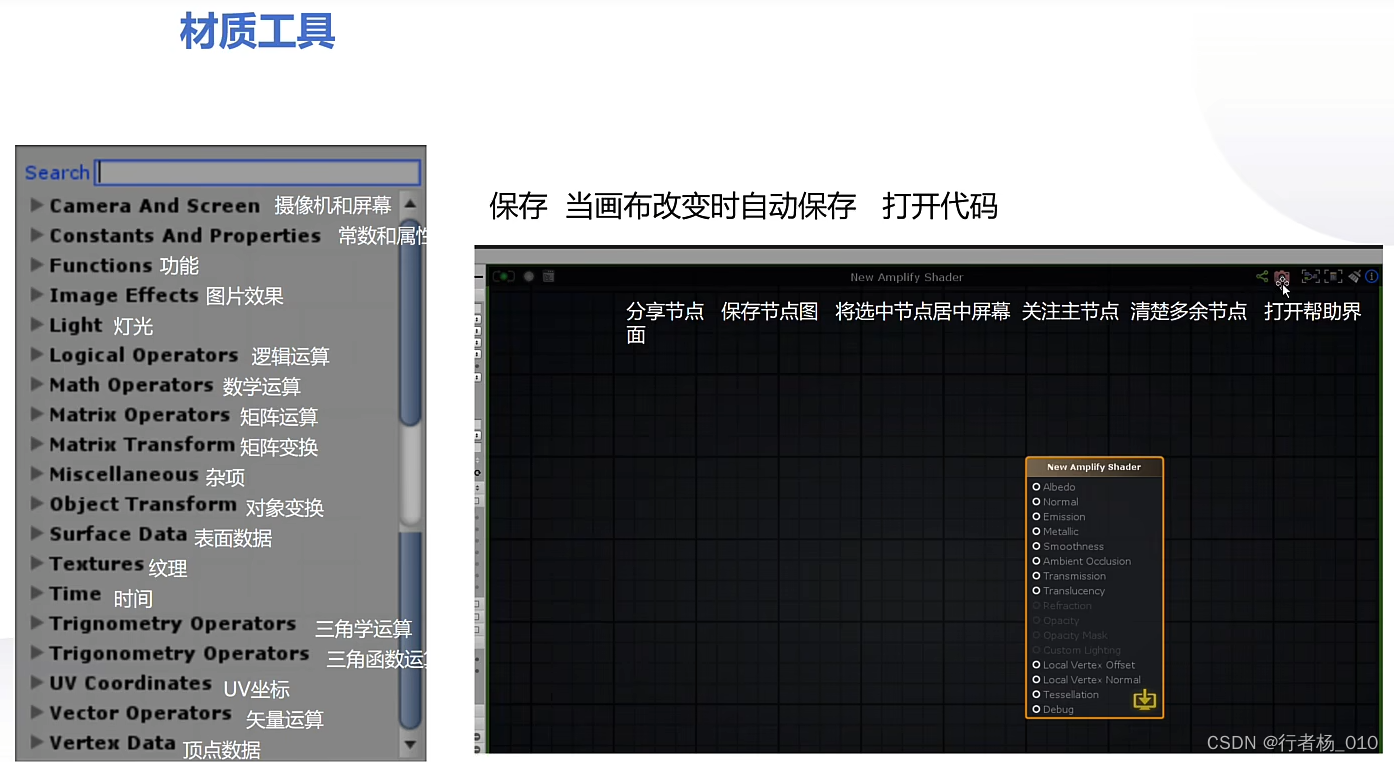Click the New Amplify Shader title bar
Screen dimensions: 1394x762
1093,466
